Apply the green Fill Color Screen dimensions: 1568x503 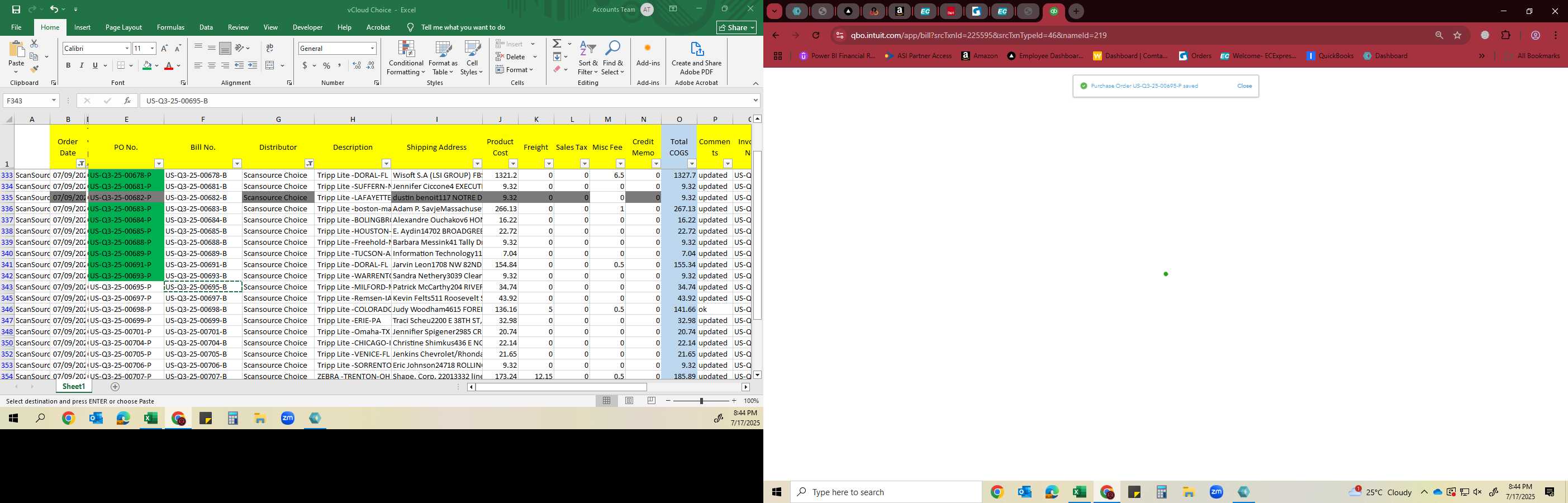point(147,66)
